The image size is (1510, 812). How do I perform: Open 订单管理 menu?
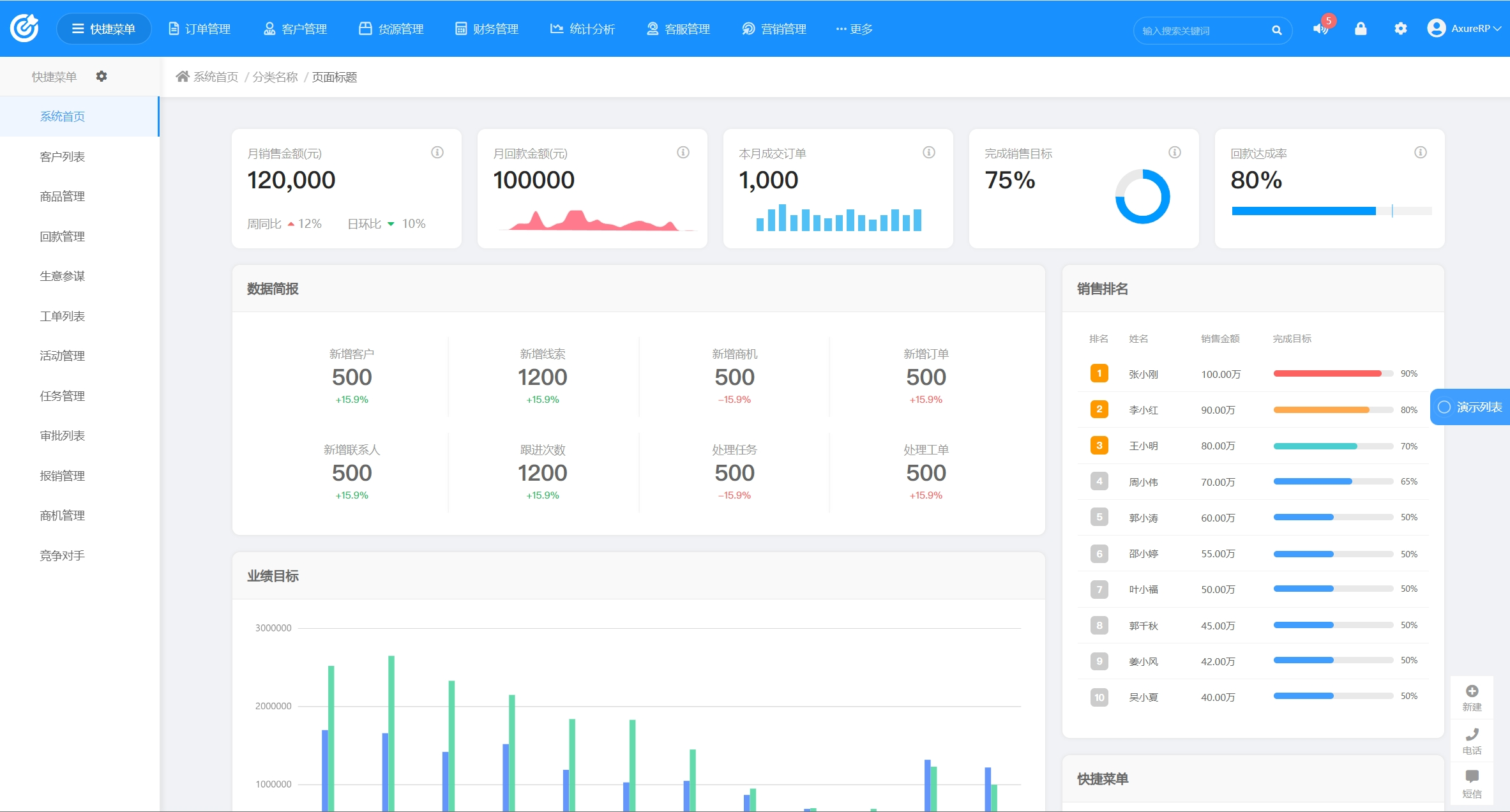[x=199, y=29]
